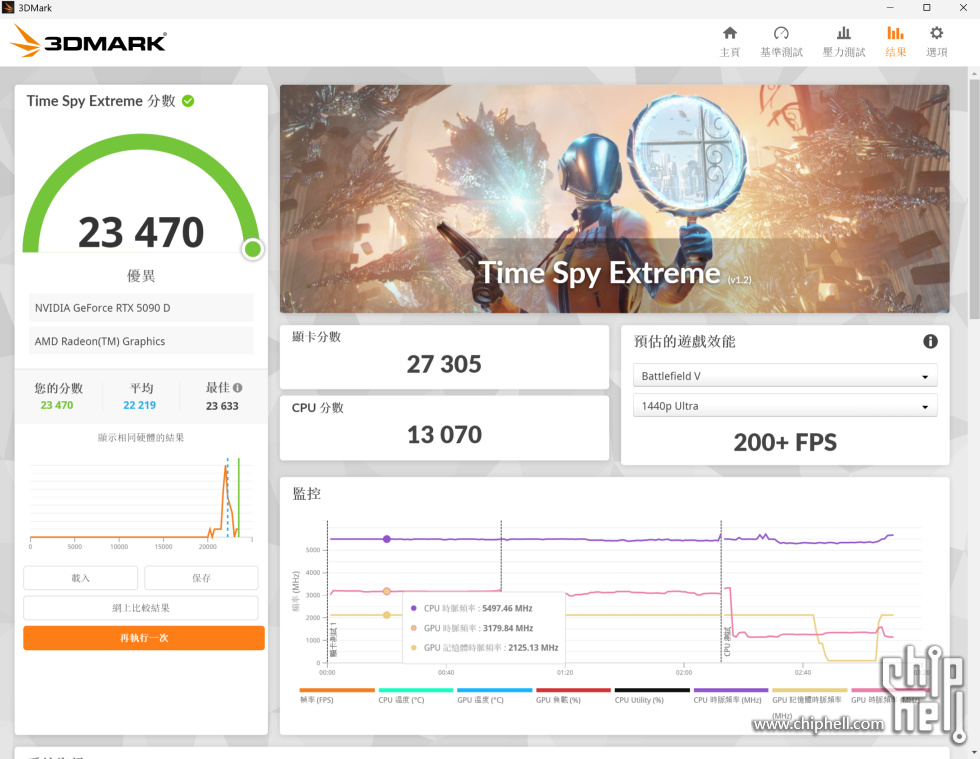Image resolution: width=980 pixels, height=759 pixels.
Task: Switch to the Stress Tests (壓力測試) tab
Action: (844, 42)
